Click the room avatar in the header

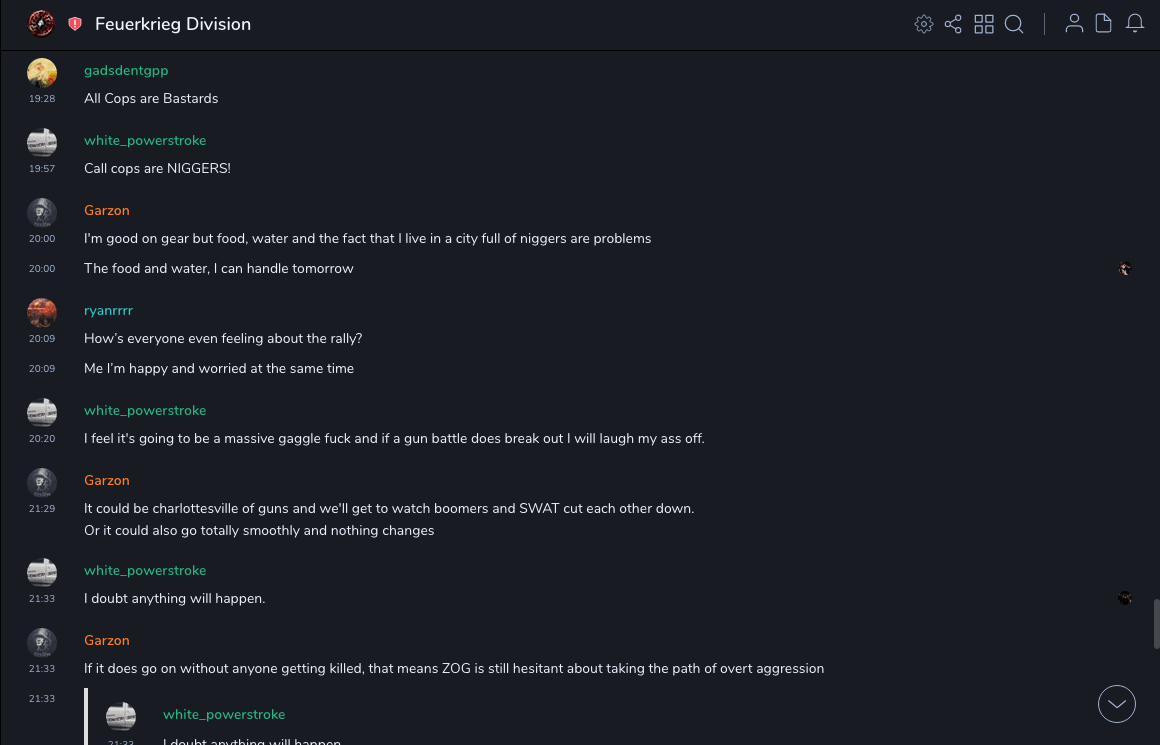point(41,24)
